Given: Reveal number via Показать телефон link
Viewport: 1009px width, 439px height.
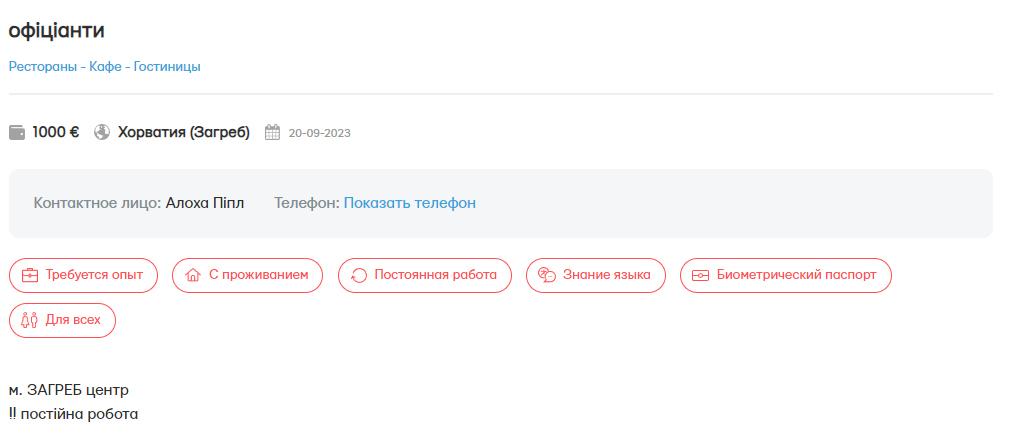Looking at the screenshot, I should (409, 203).
